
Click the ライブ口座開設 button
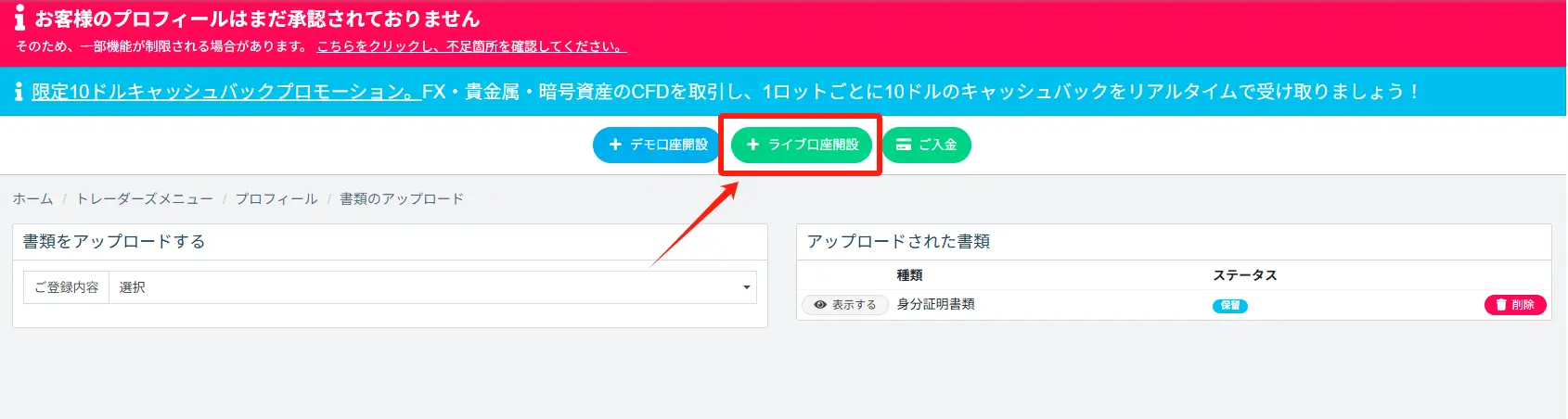(x=802, y=145)
